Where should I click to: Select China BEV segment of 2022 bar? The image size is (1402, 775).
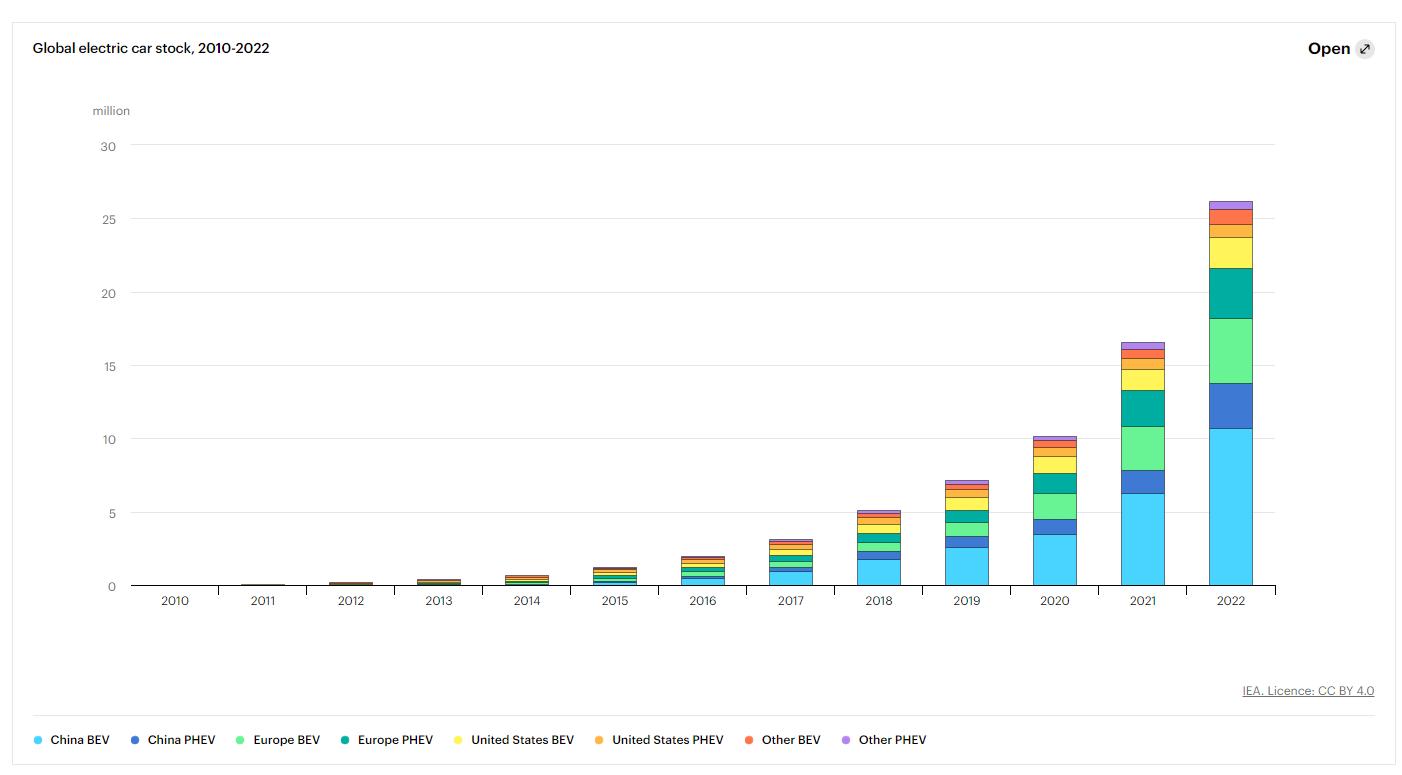point(1230,507)
